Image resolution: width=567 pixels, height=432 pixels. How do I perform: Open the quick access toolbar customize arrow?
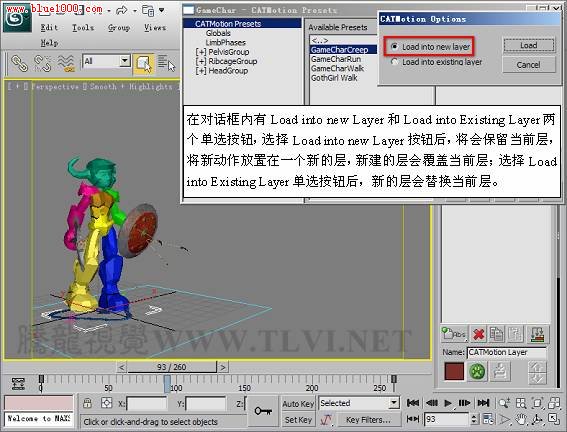[162, 10]
